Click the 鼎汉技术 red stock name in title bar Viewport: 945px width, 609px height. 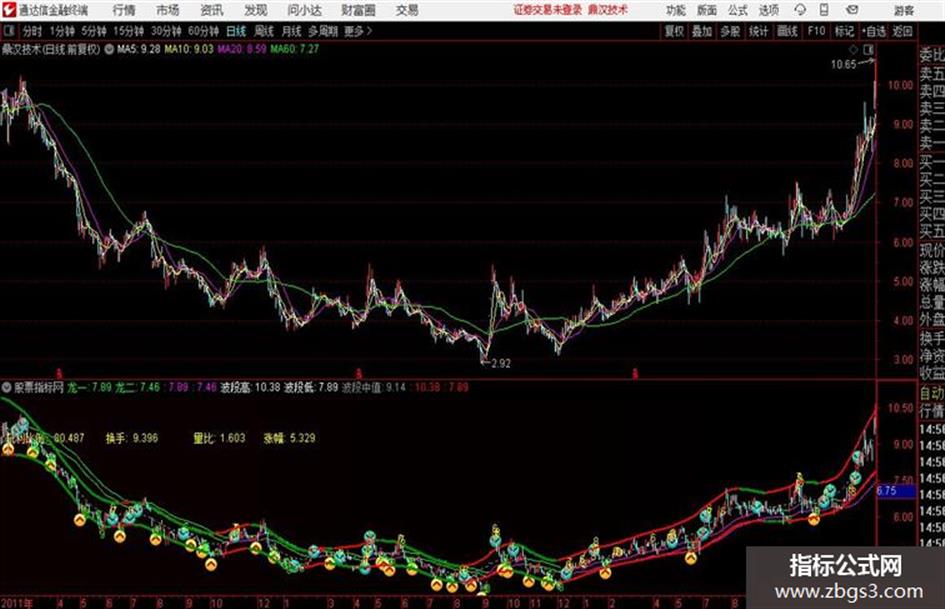(x=608, y=10)
